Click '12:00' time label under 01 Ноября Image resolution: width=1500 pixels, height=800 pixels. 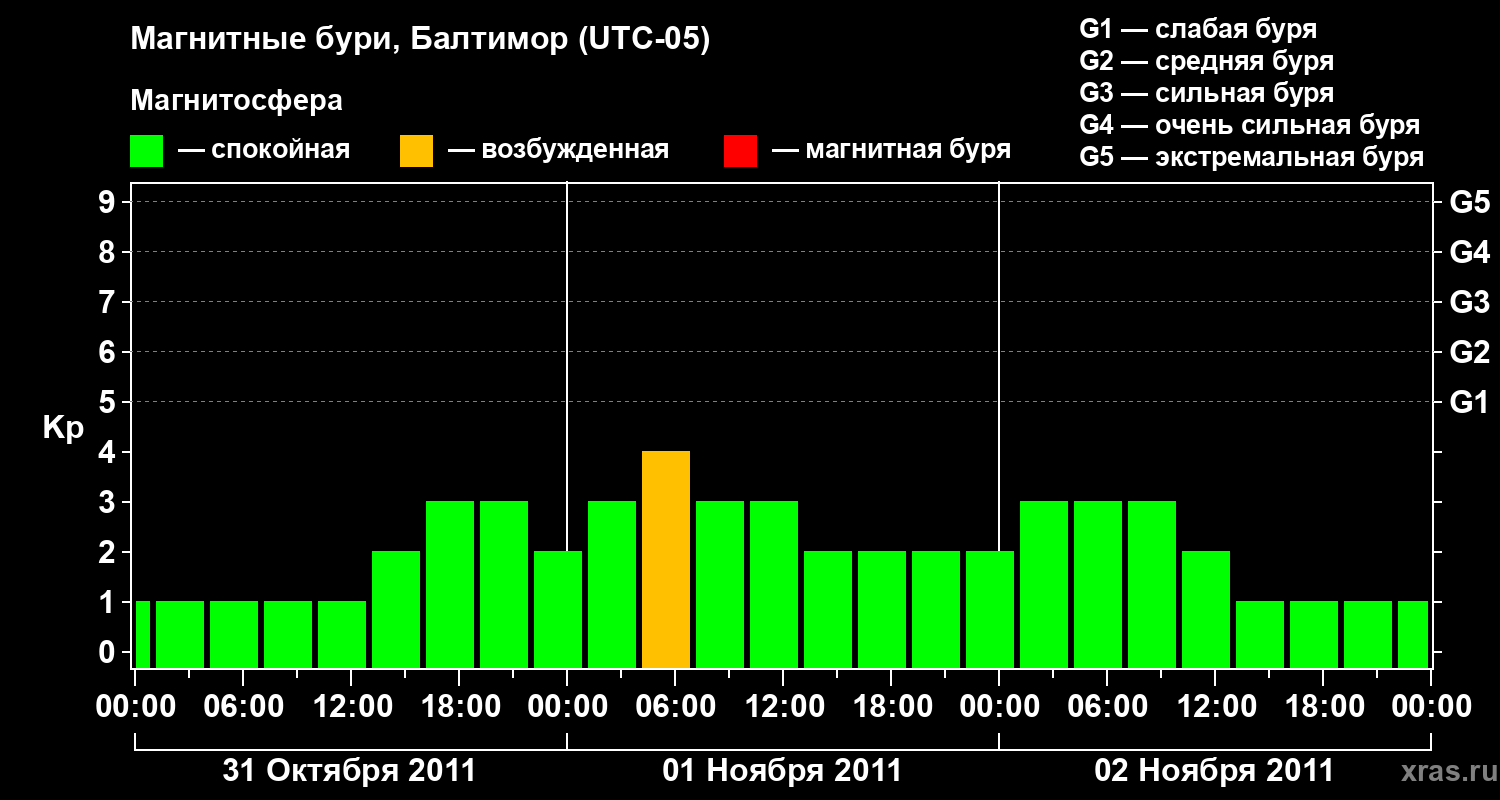[783, 707]
